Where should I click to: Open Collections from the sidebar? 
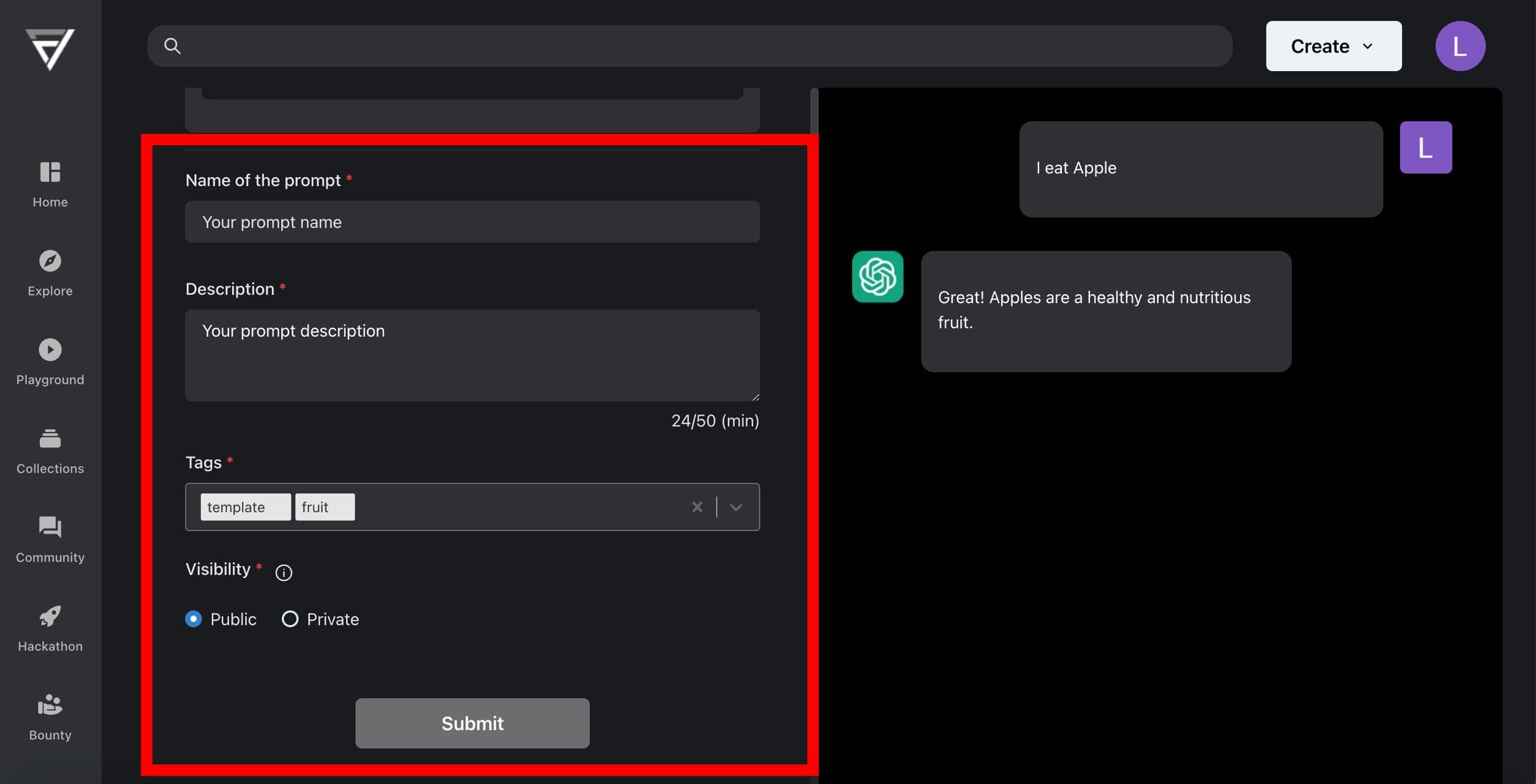point(50,451)
